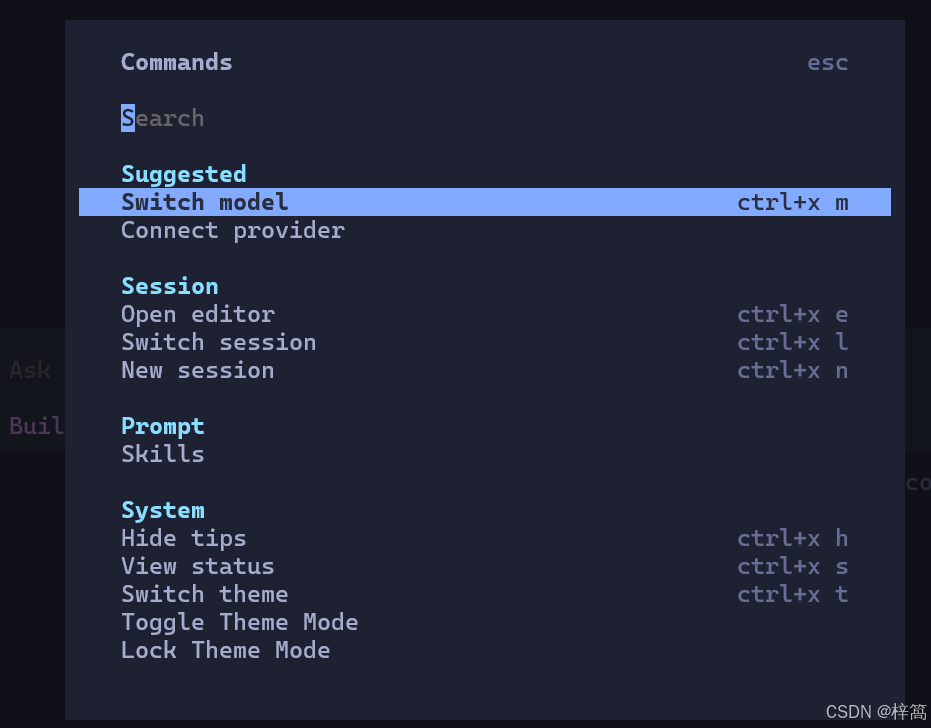Click the Session section header

pos(170,286)
